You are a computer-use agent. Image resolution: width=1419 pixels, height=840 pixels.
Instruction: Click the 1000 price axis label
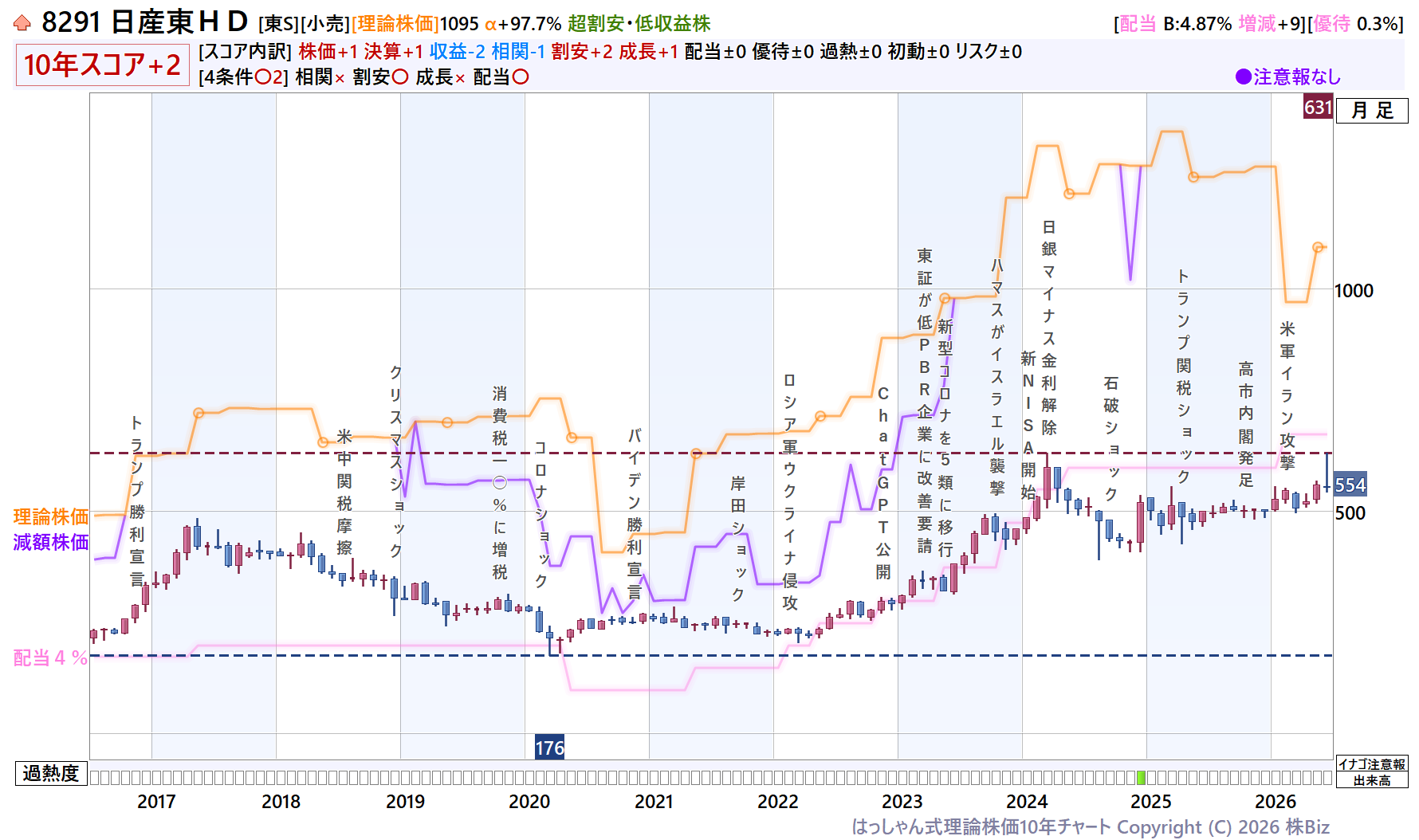[x=1354, y=291]
